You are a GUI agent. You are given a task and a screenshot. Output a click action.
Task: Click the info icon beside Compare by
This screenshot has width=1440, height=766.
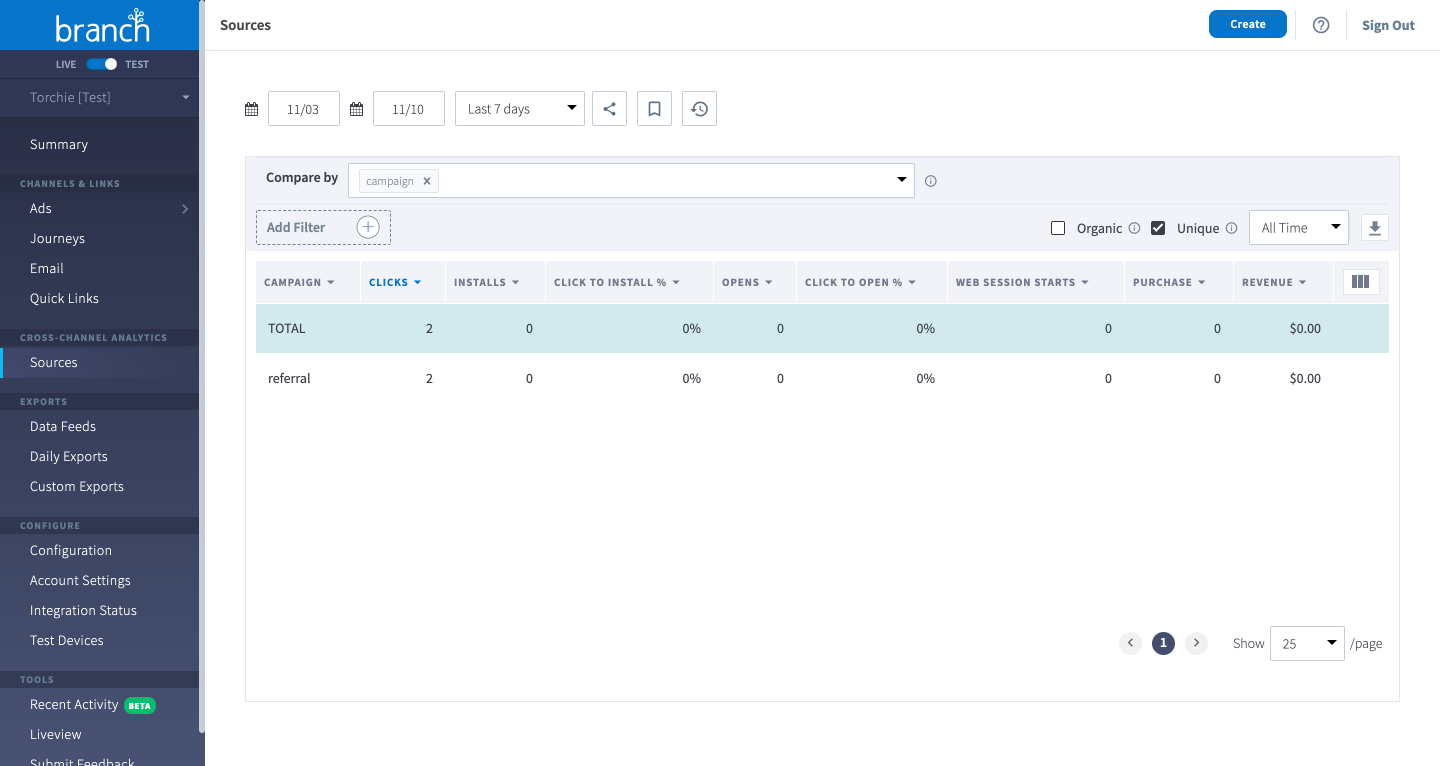pyautogui.click(x=930, y=180)
